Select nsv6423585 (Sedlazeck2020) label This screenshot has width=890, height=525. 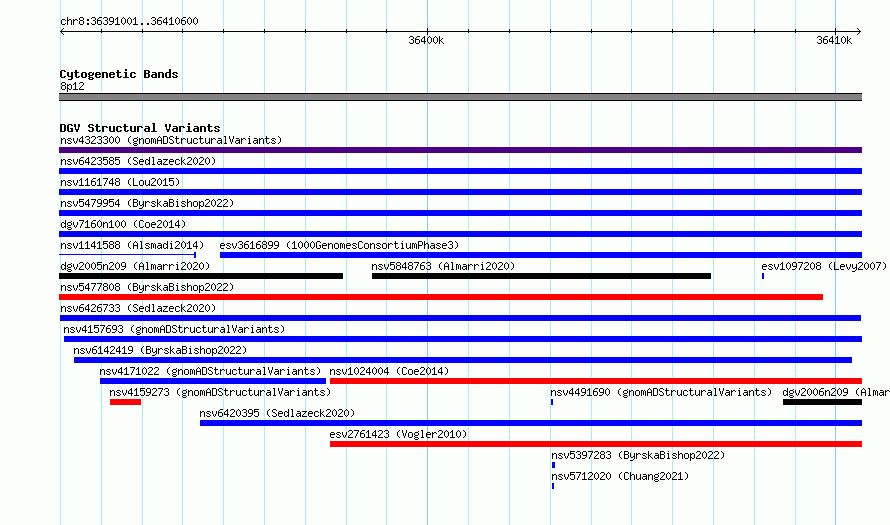(138, 161)
